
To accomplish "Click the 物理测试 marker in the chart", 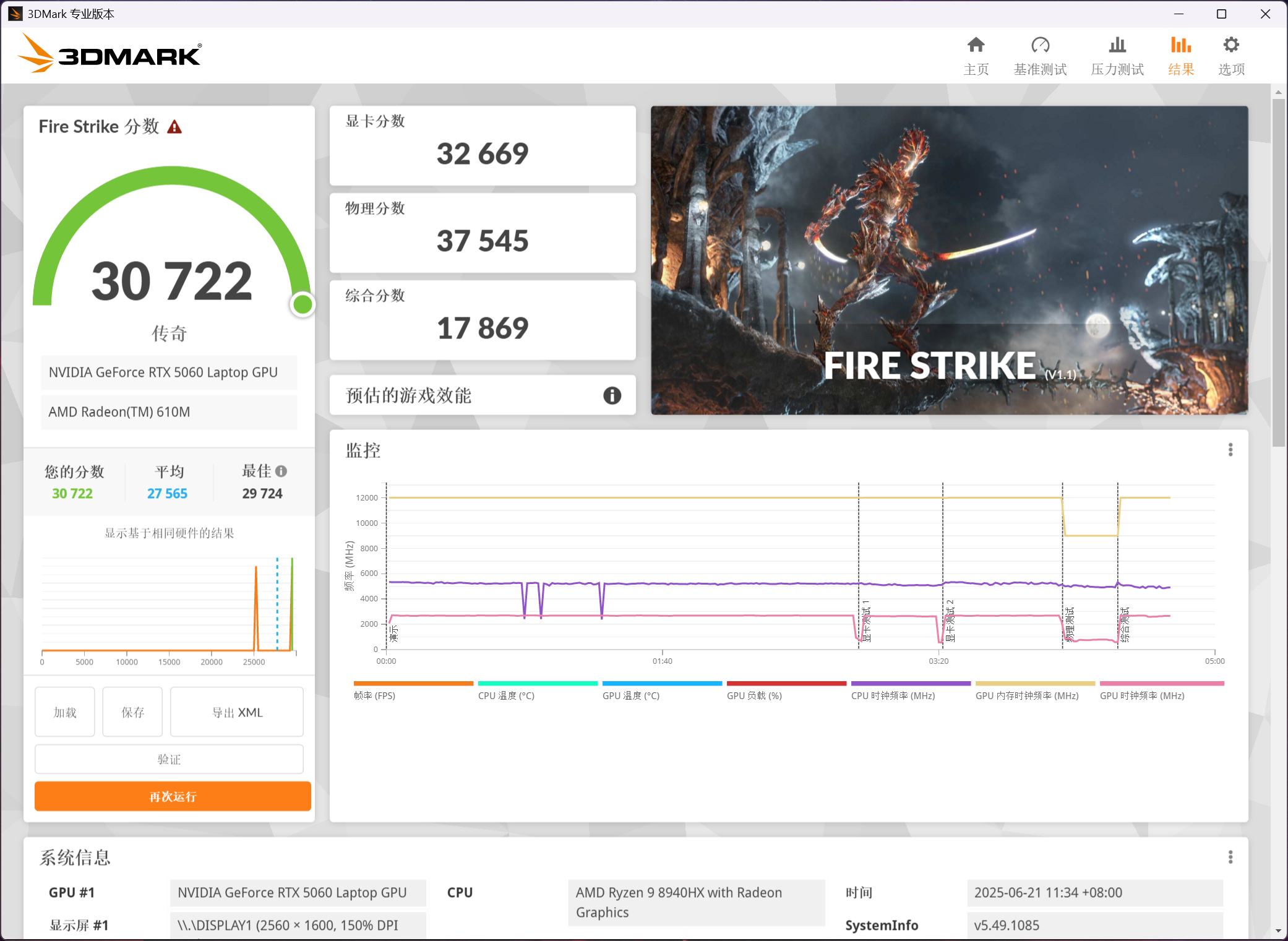I will click(1070, 625).
